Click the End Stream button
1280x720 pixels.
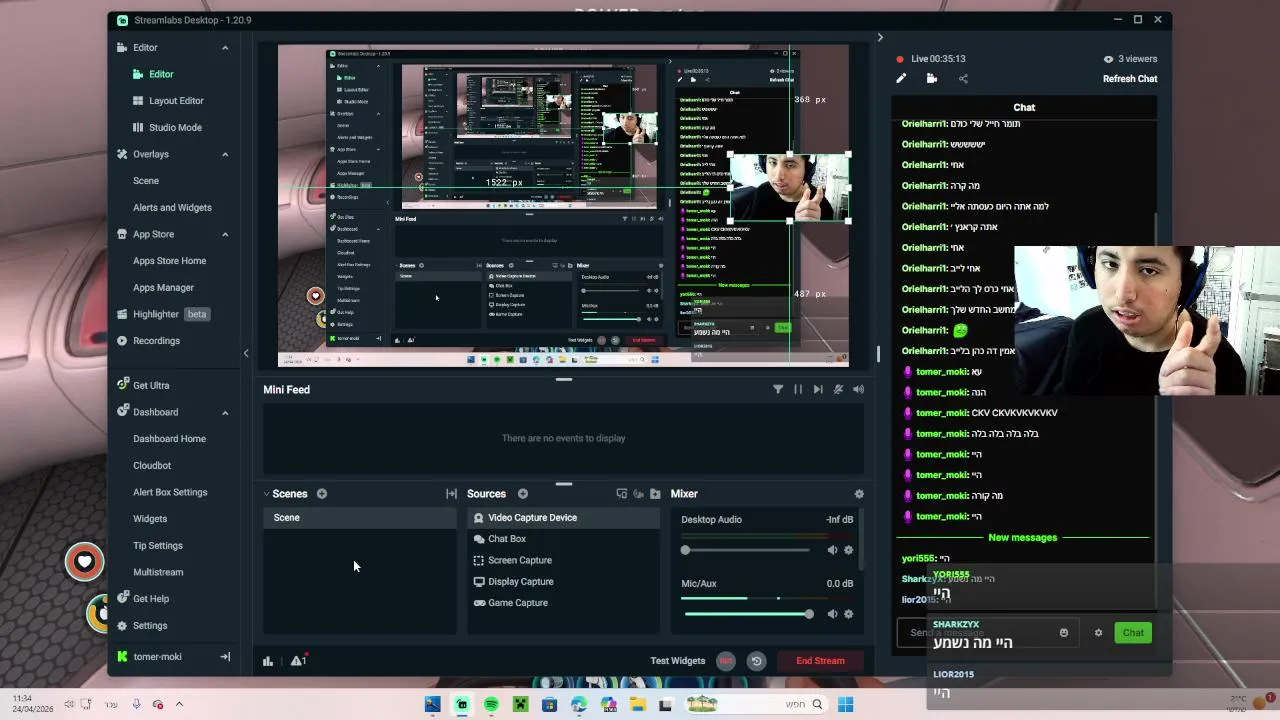coord(820,661)
